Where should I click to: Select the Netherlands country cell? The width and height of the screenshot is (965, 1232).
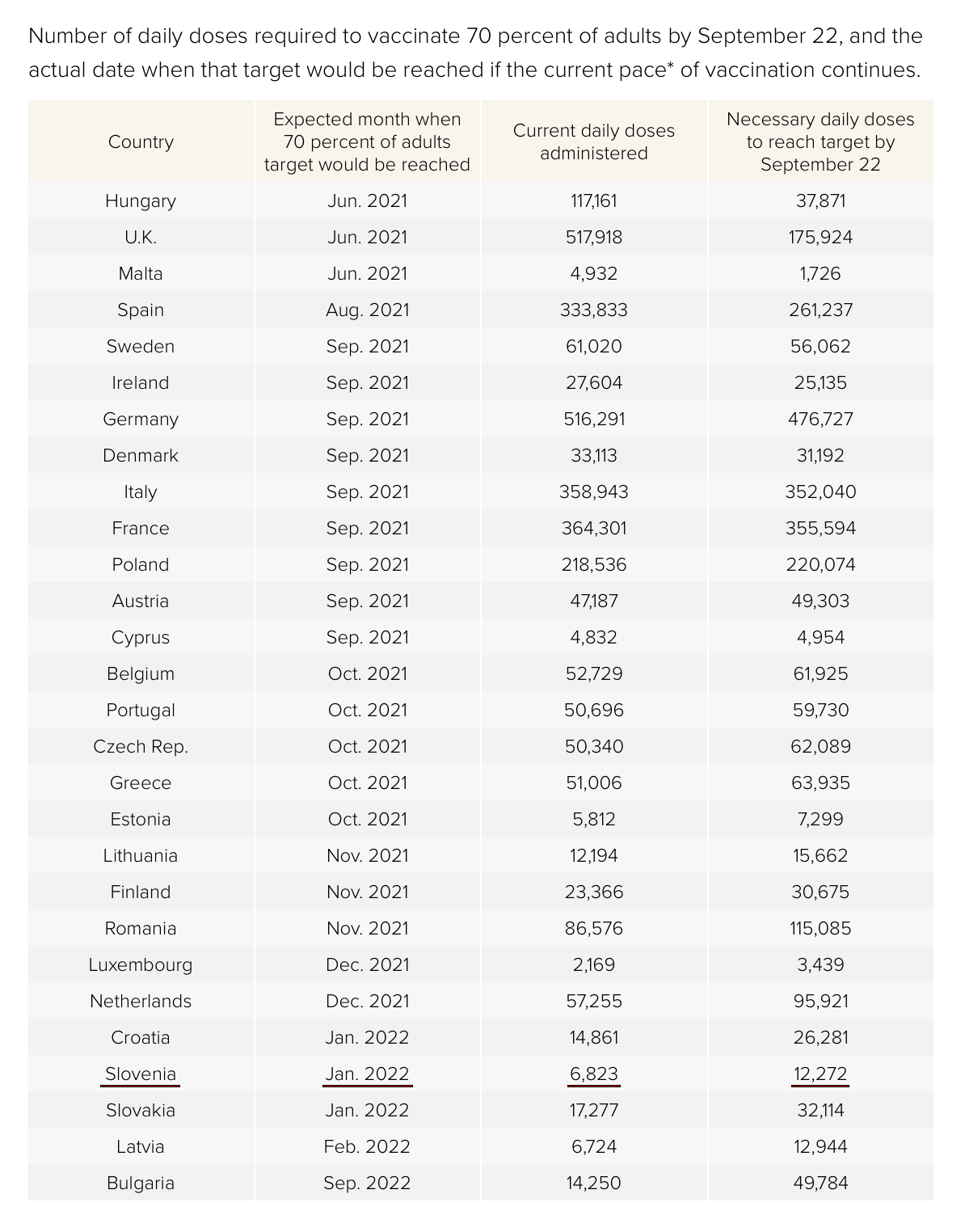point(141,1002)
